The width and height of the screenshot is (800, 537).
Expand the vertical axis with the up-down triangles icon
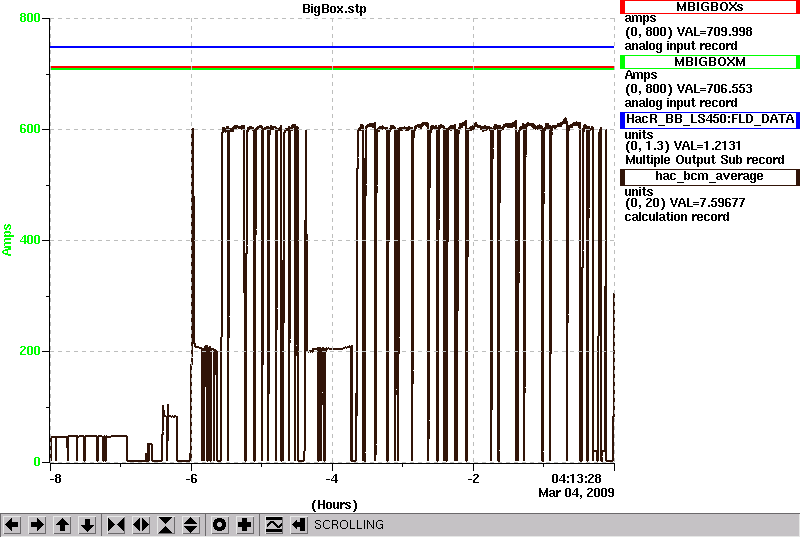[191, 525]
